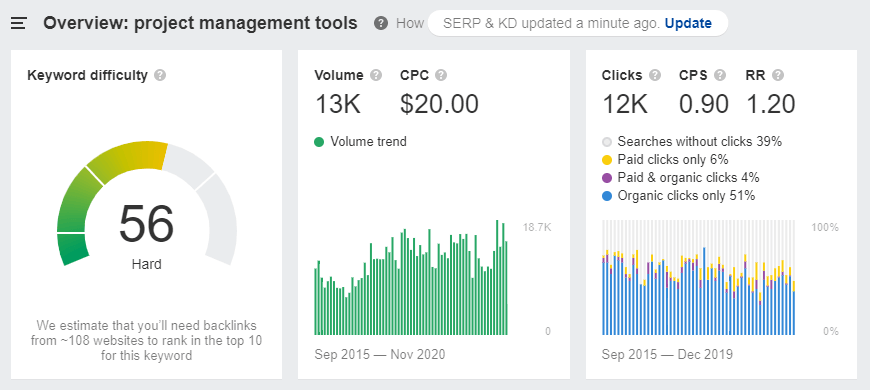Click the yellow Paid clicks only legend dot
Image resolution: width=870 pixels, height=390 pixels.
pyautogui.click(x=607, y=160)
